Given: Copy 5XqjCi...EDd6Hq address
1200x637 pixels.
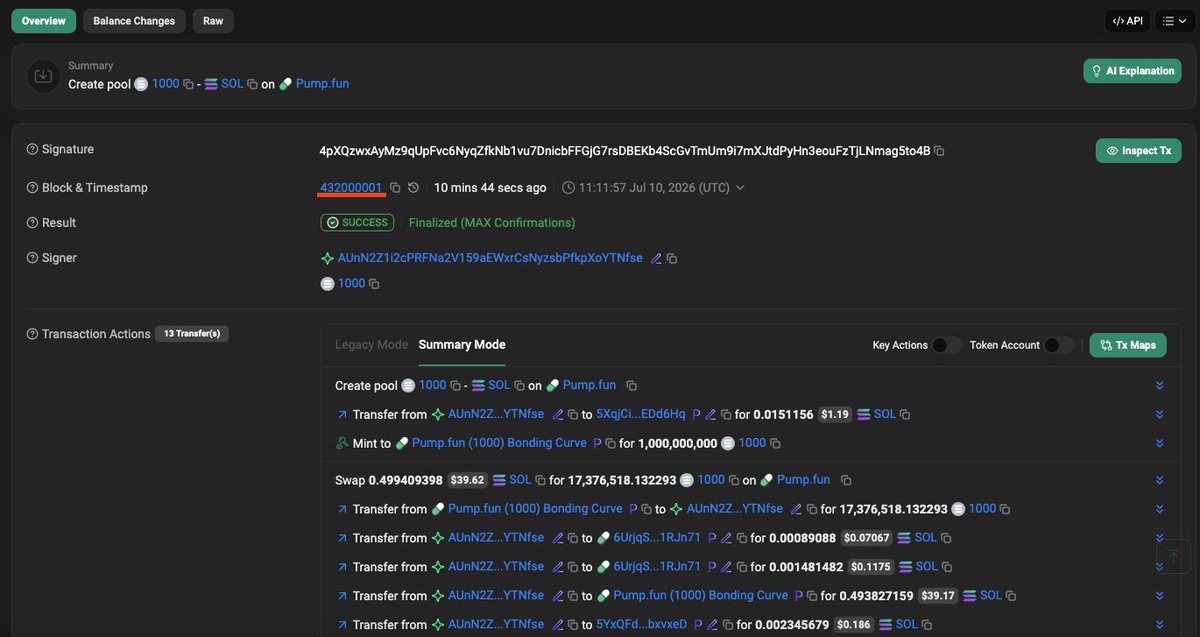Looking at the screenshot, I should (726, 414).
